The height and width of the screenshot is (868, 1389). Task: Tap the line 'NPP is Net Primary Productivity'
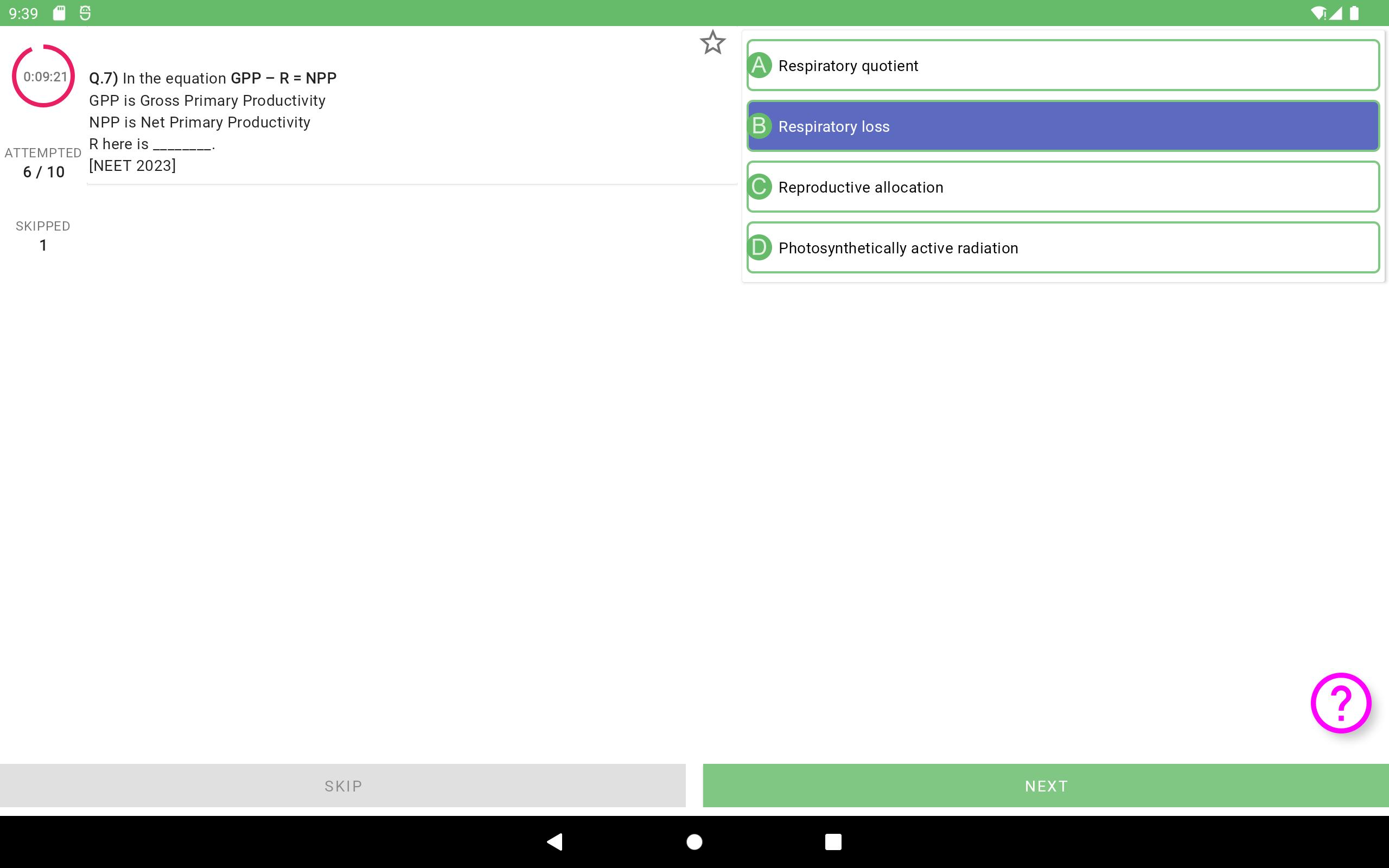(x=200, y=122)
